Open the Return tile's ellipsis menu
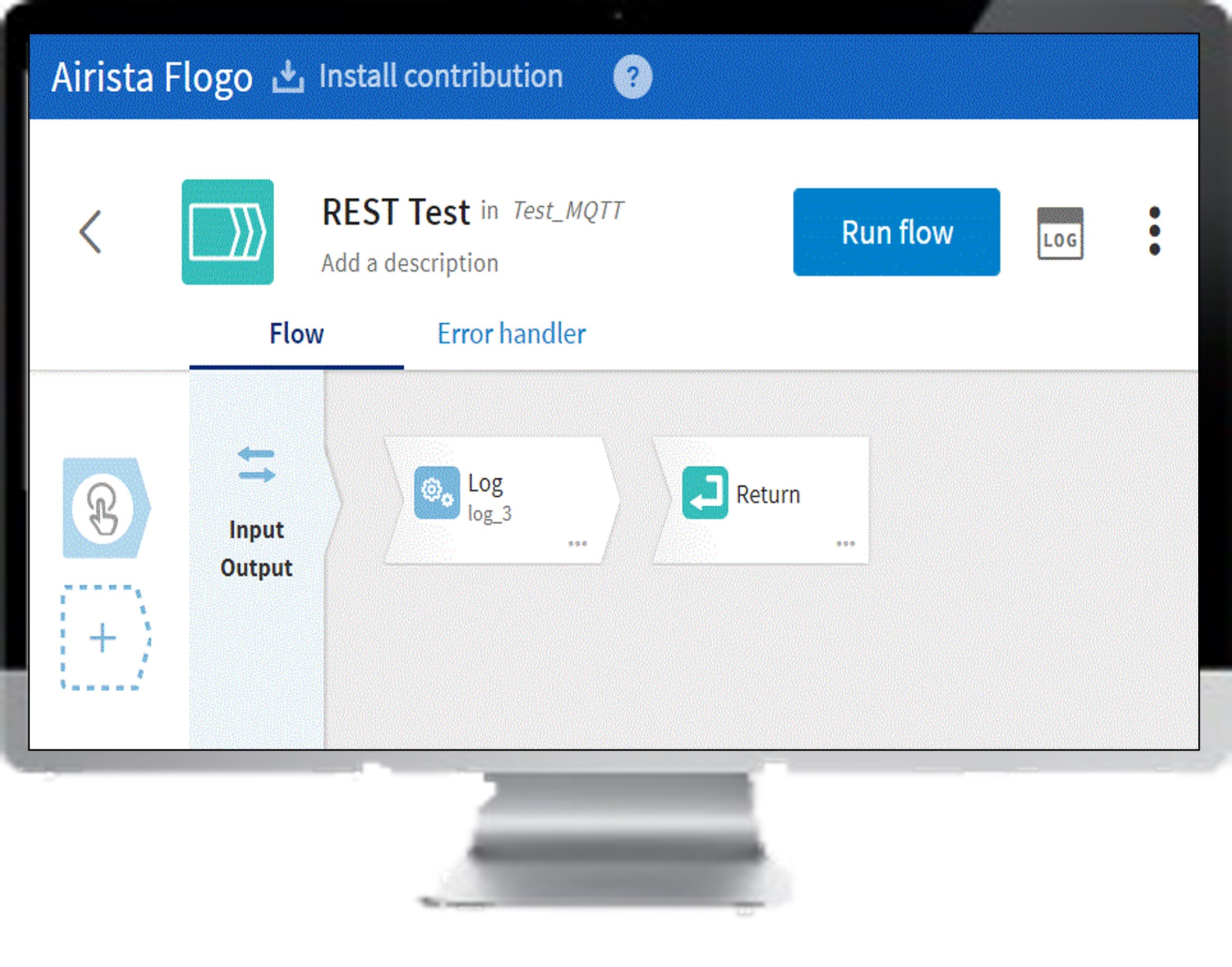Image resolution: width=1232 pixels, height=967 pixels. (846, 543)
